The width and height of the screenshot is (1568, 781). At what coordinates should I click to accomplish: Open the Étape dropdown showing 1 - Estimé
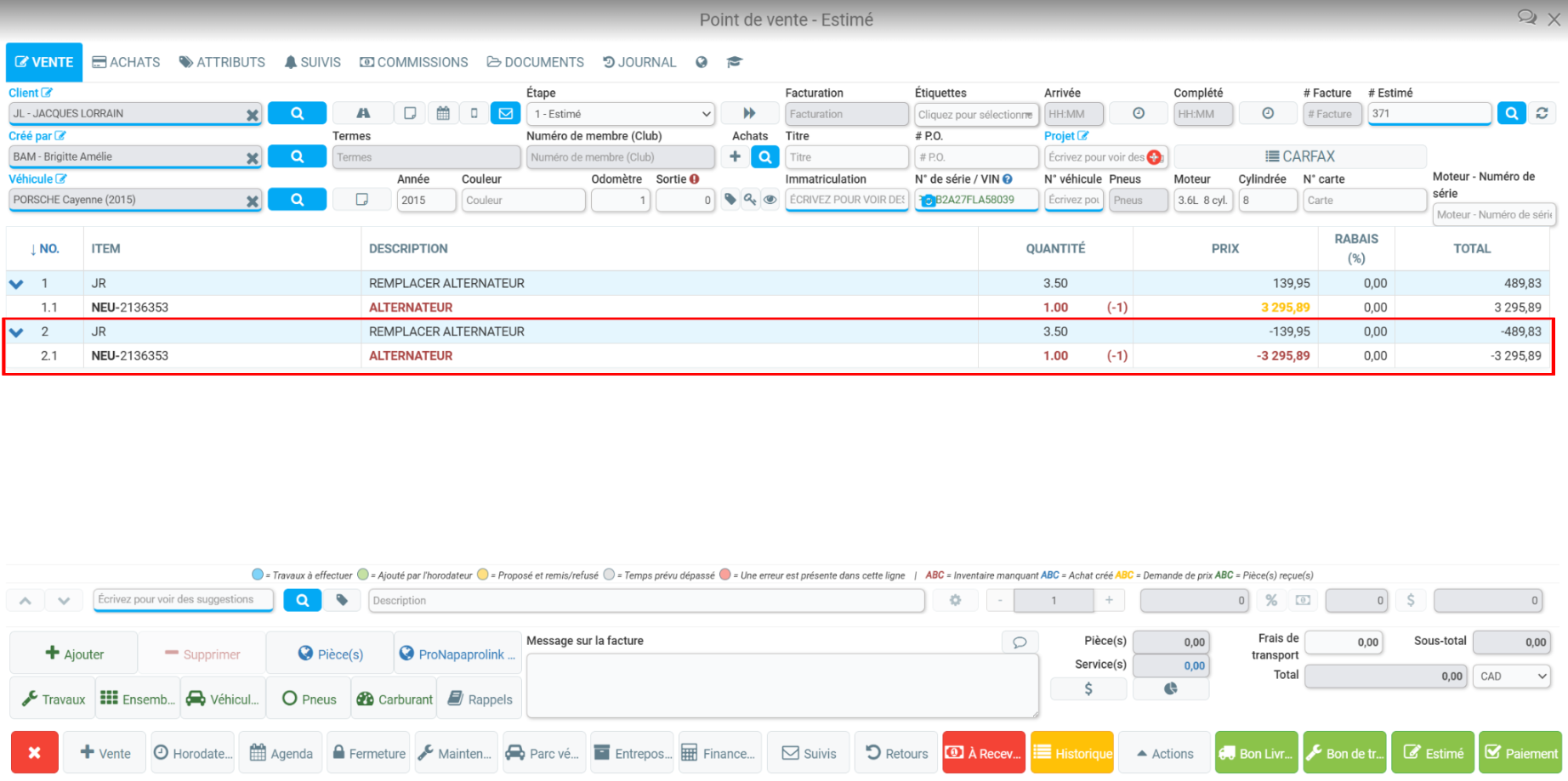click(621, 114)
